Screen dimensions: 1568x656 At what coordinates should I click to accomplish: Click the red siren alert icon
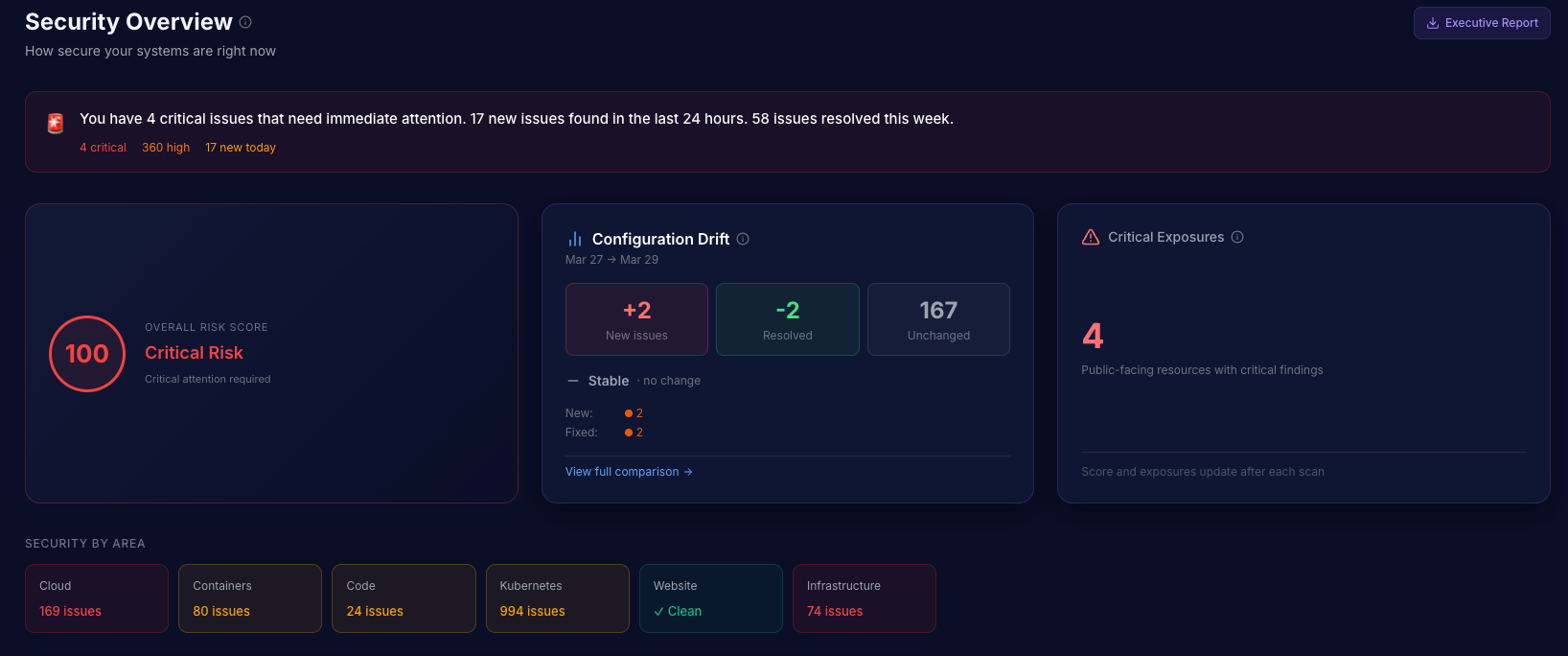56,123
